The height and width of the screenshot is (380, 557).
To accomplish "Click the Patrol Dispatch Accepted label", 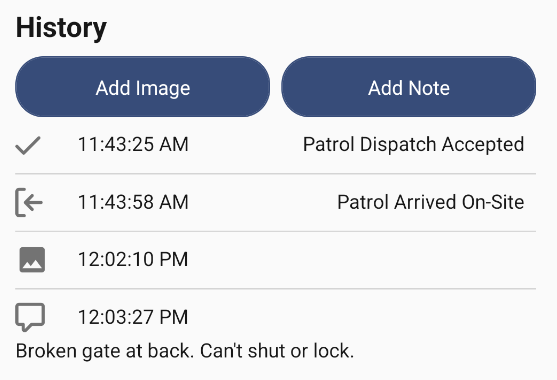I will (x=413, y=145).
